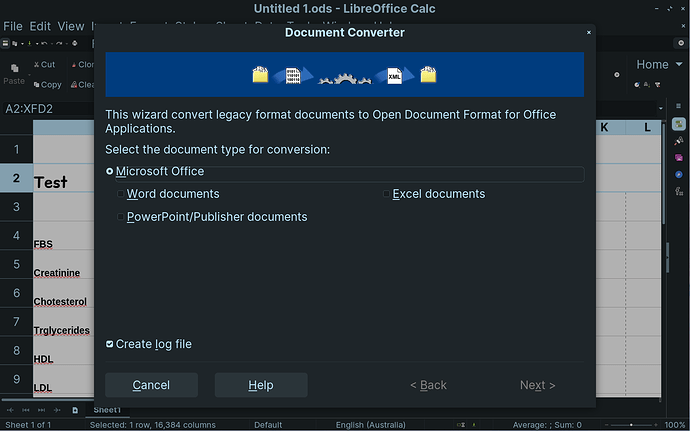Screen dimensions: 690x431
Task: Open the Edit menu
Action: (40, 26)
